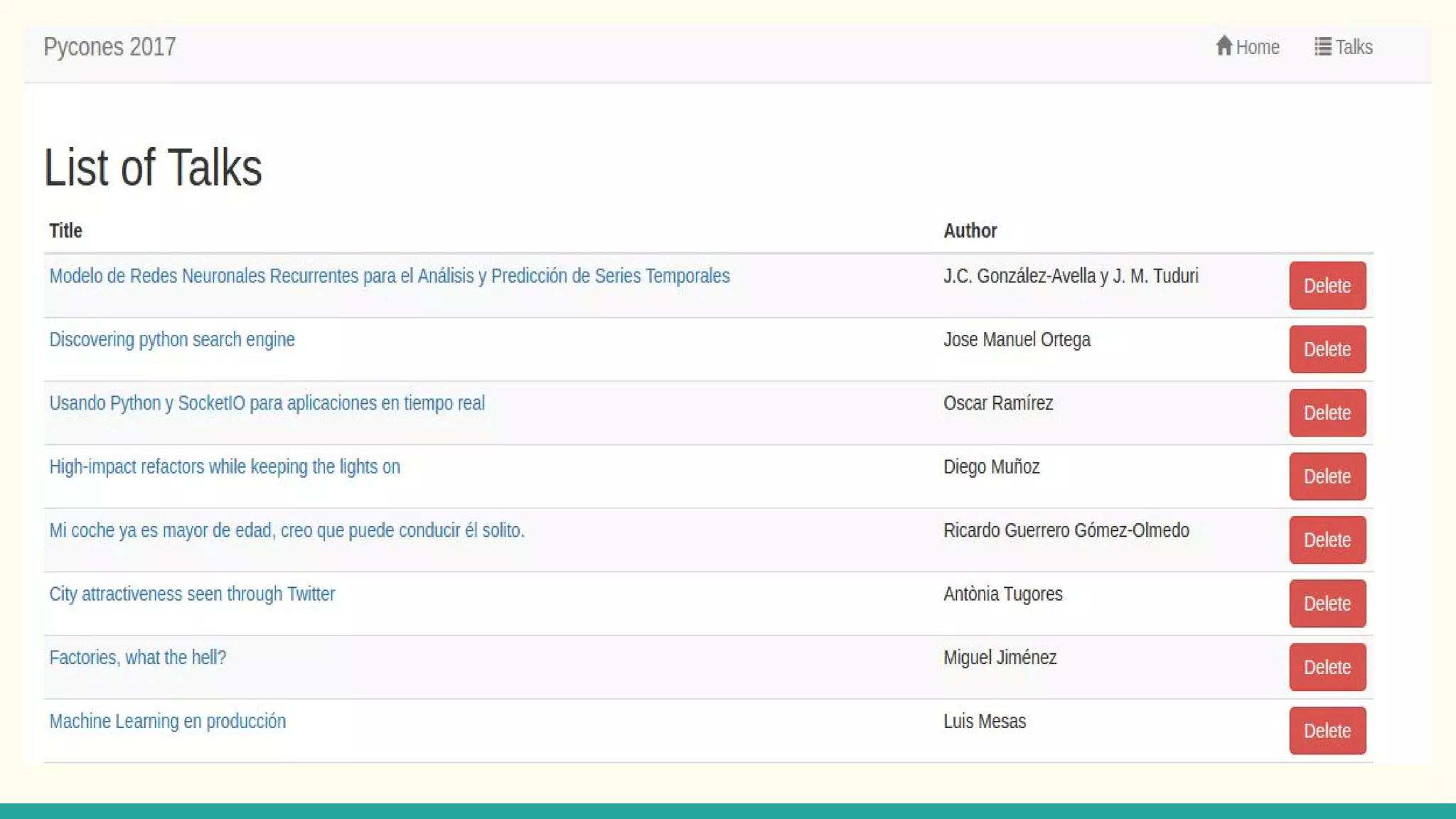Open the Pycones 2017 brand link
The height and width of the screenshot is (819, 1456).
coord(109,47)
